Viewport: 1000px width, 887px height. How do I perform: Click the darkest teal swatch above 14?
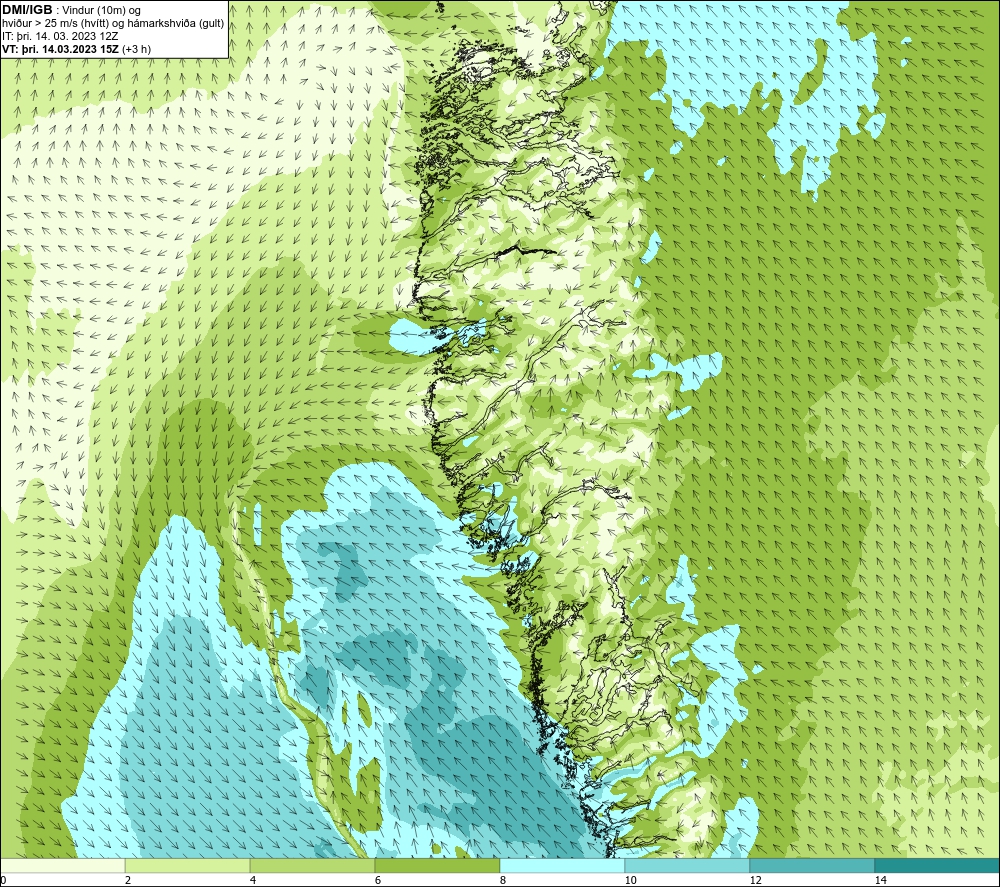(x=938, y=865)
